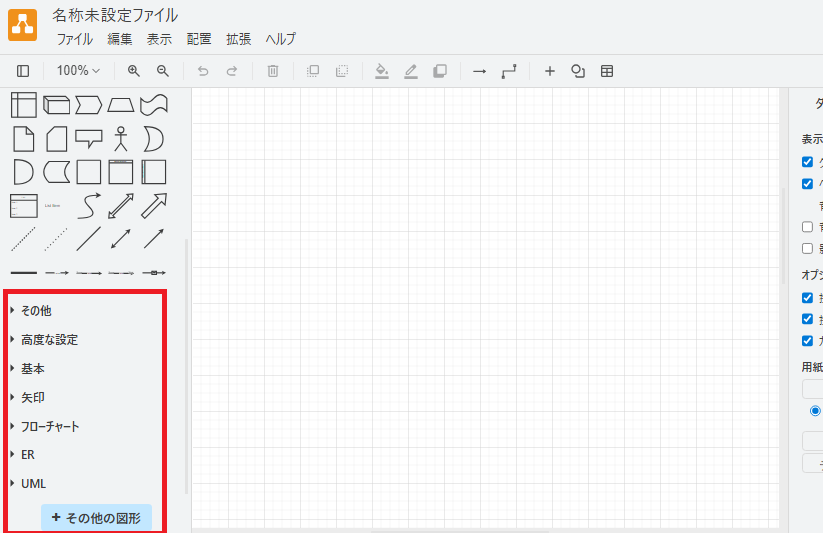Click the insert table icon in toolbar
The width and height of the screenshot is (823, 533).
point(607,71)
